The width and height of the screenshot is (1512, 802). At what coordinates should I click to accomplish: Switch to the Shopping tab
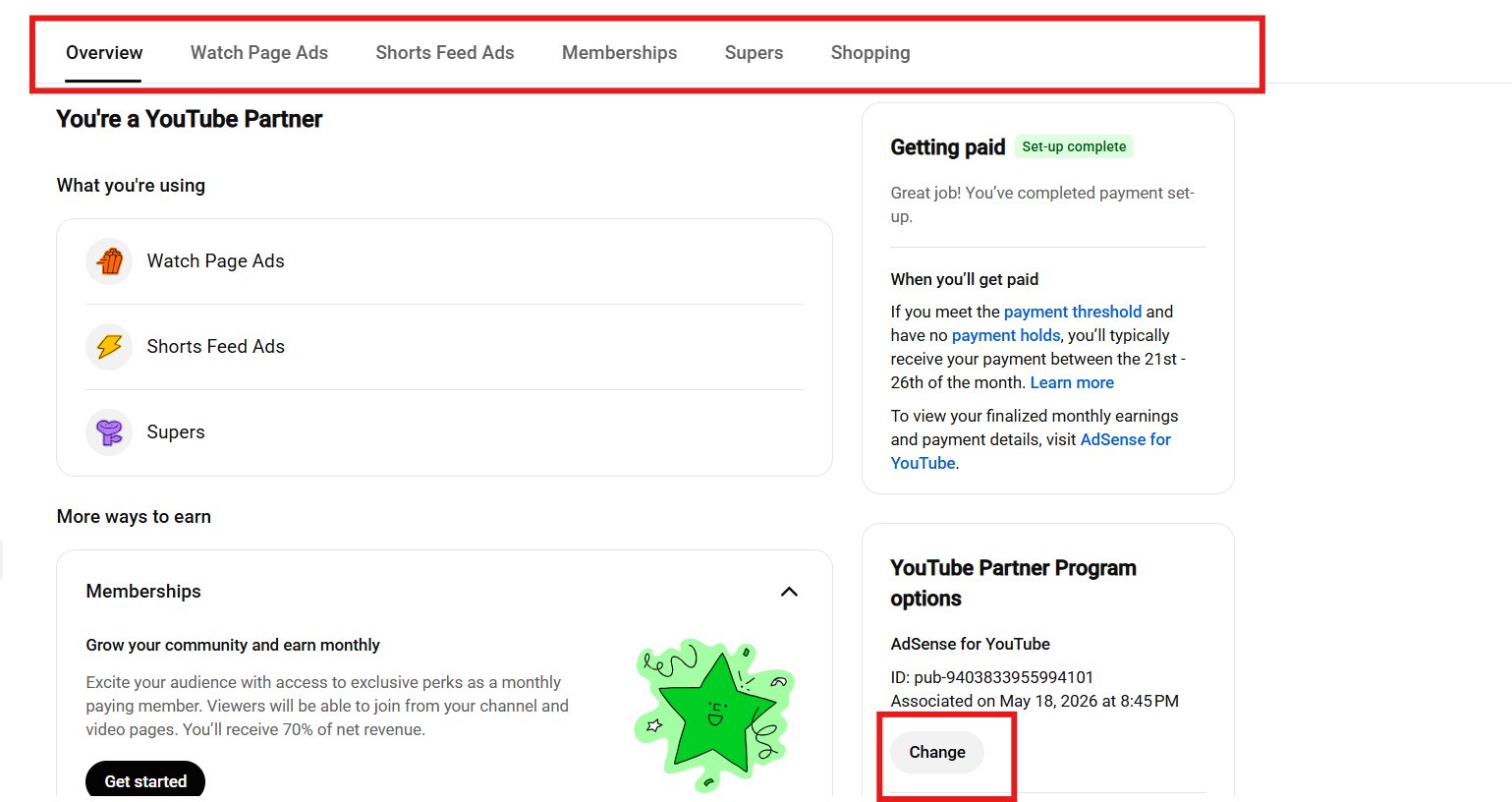click(x=870, y=53)
